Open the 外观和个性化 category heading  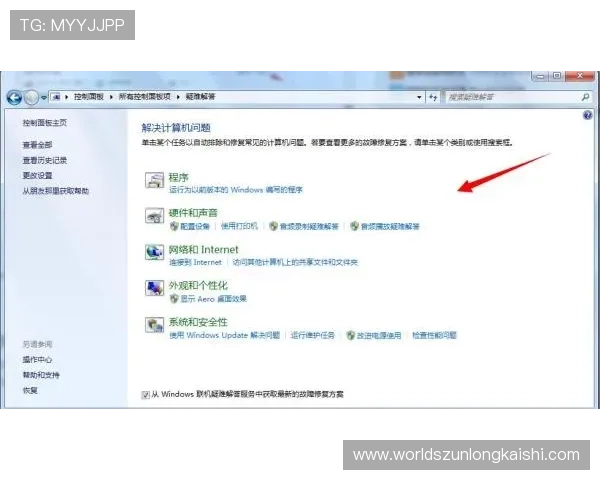198,286
